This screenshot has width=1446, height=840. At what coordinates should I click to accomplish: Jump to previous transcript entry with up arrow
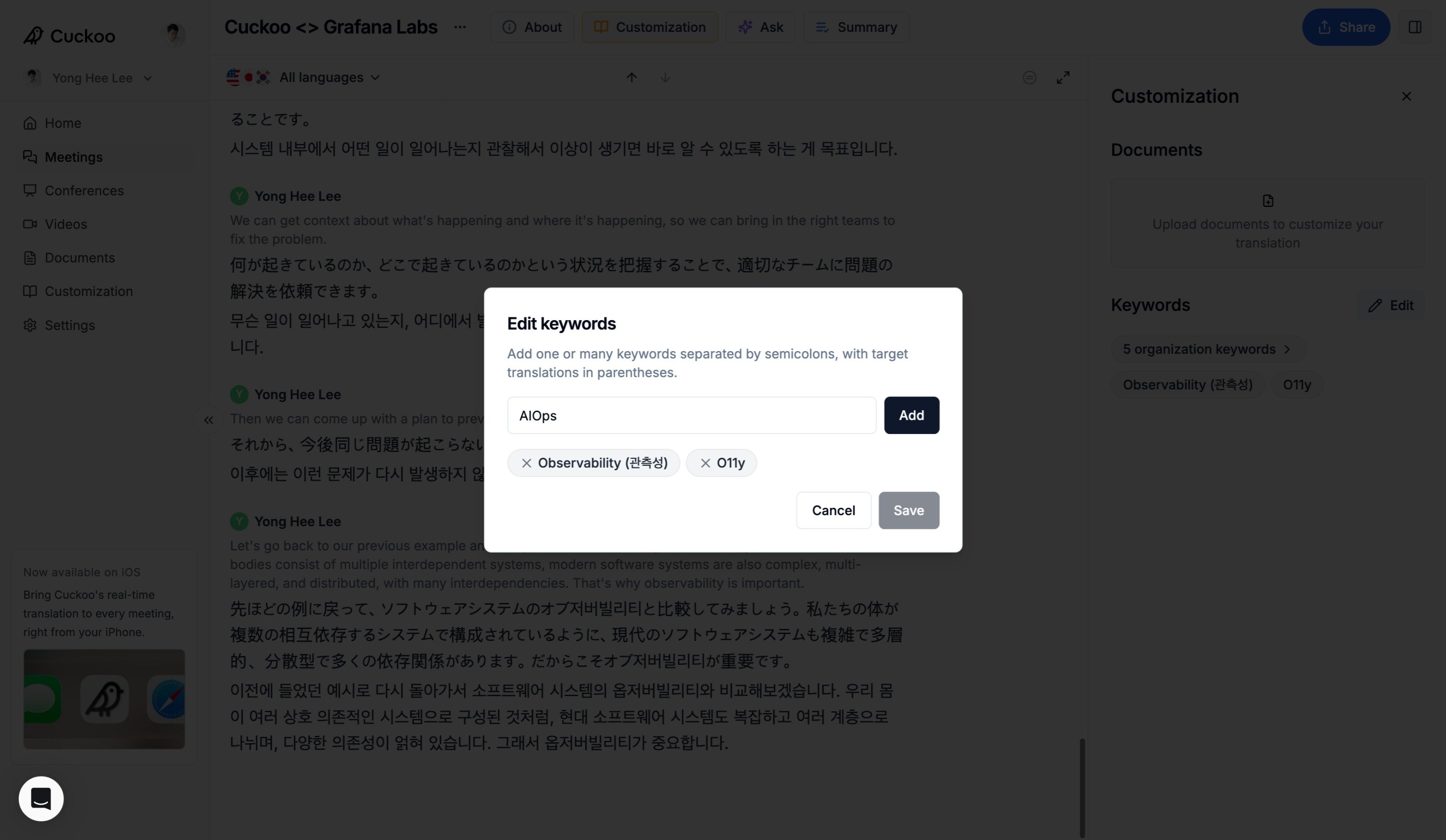coord(631,77)
